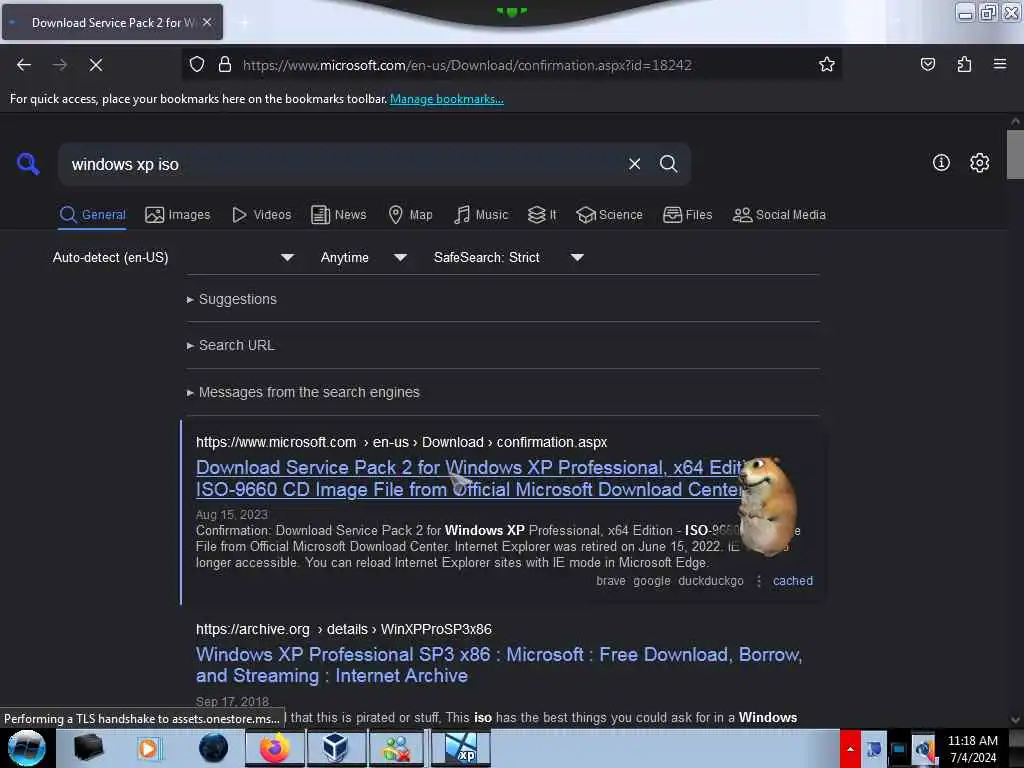Expand Messages from the search engines
Screen dimensions: 1024x768
(303, 392)
